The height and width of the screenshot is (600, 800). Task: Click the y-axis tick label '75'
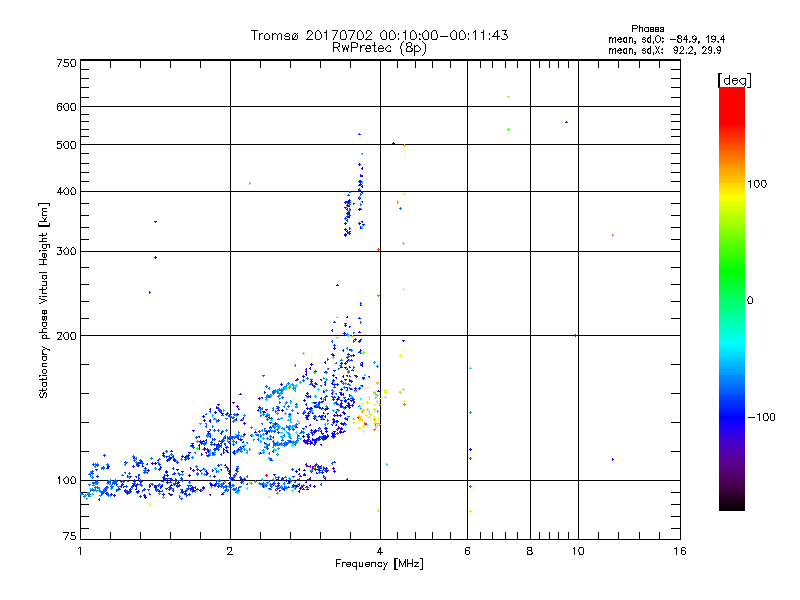coord(70,536)
